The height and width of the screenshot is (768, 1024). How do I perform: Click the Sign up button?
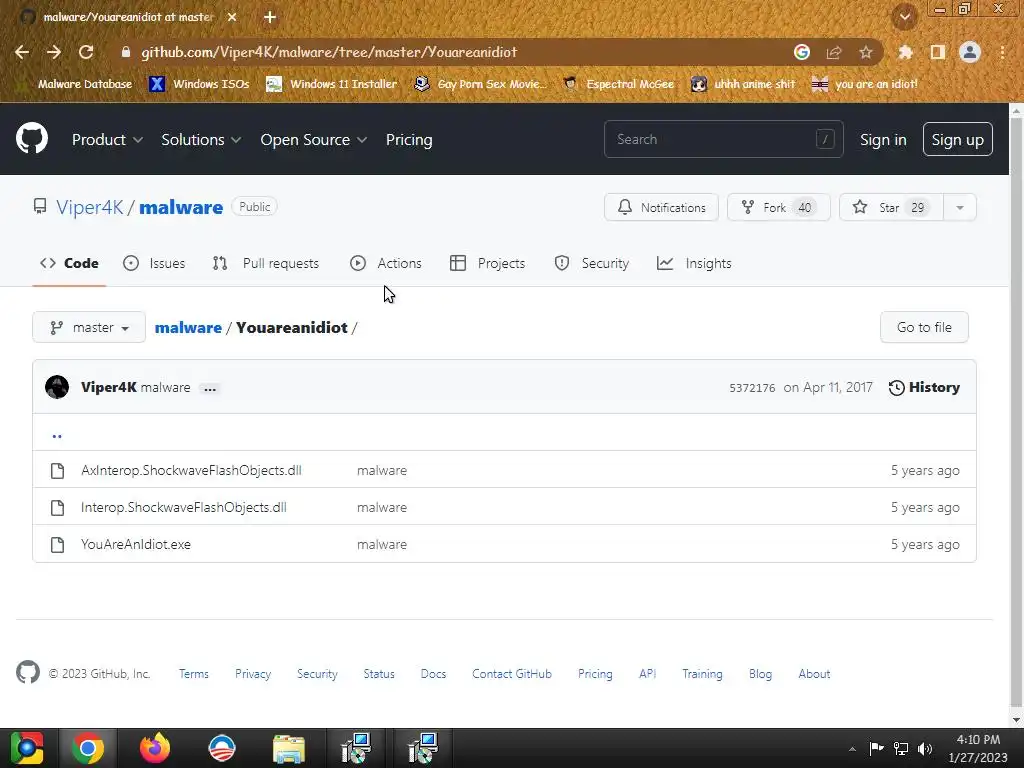point(957,139)
